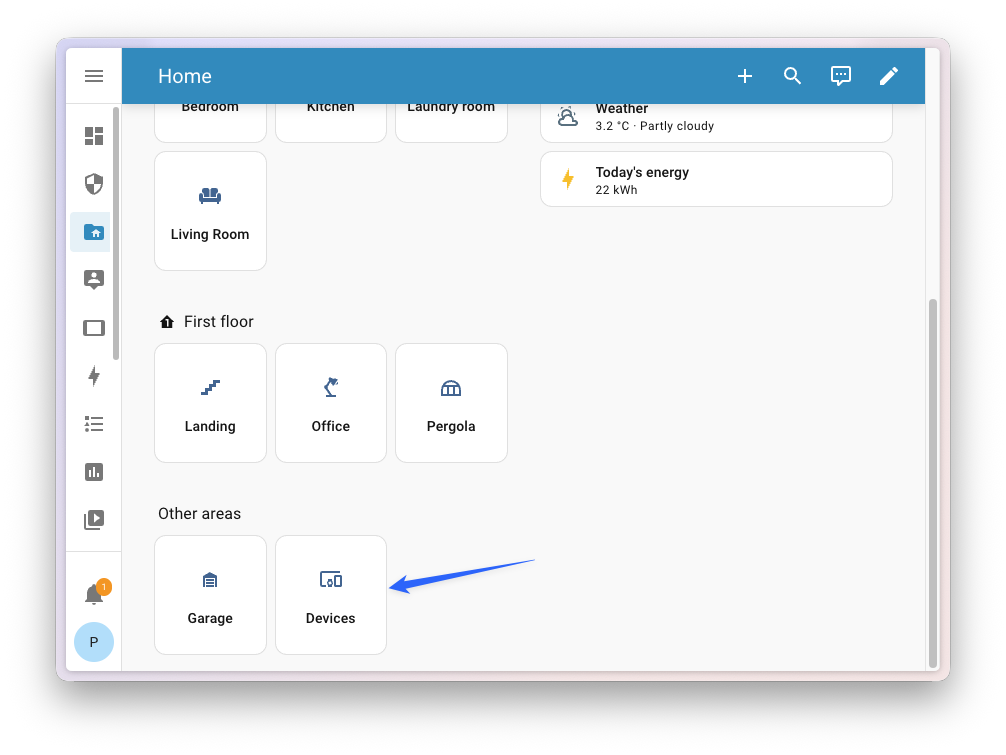Open the Media browser sidebar icon
Viewport: 1006px width, 755px height.
click(93, 519)
